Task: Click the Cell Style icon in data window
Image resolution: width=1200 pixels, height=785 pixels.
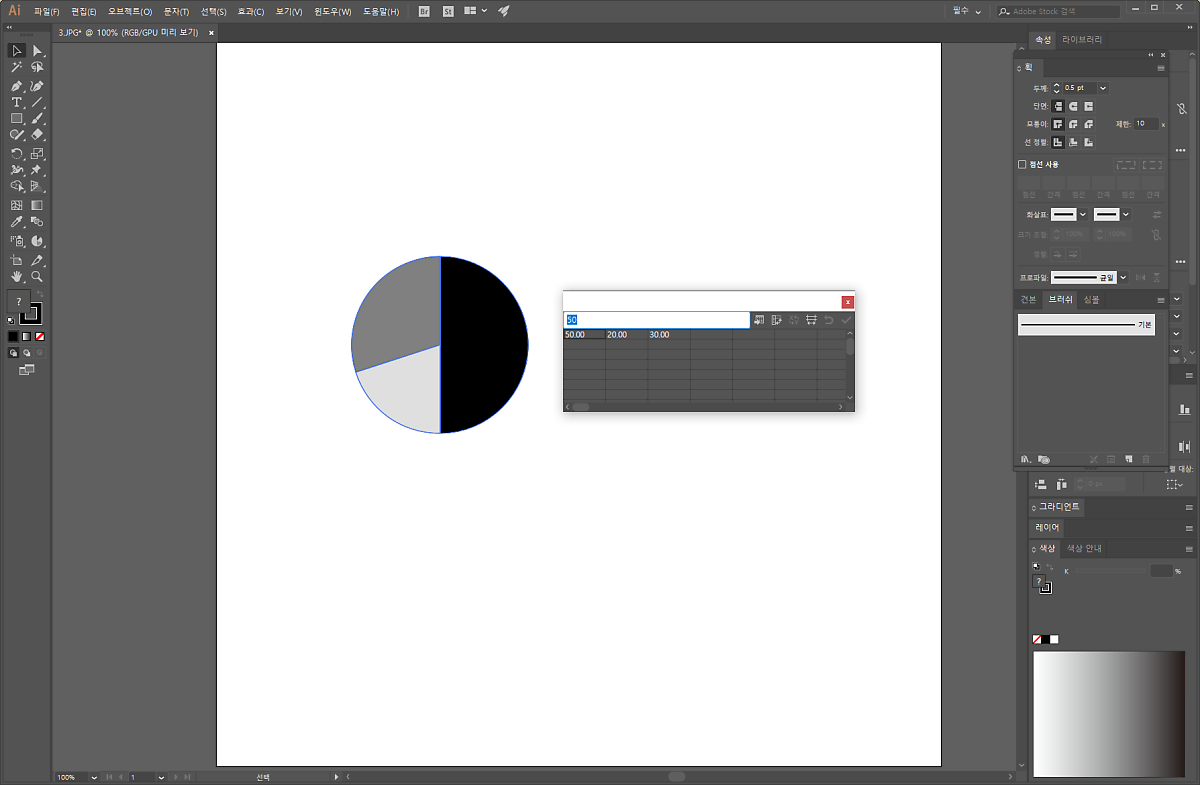Action: (x=811, y=320)
